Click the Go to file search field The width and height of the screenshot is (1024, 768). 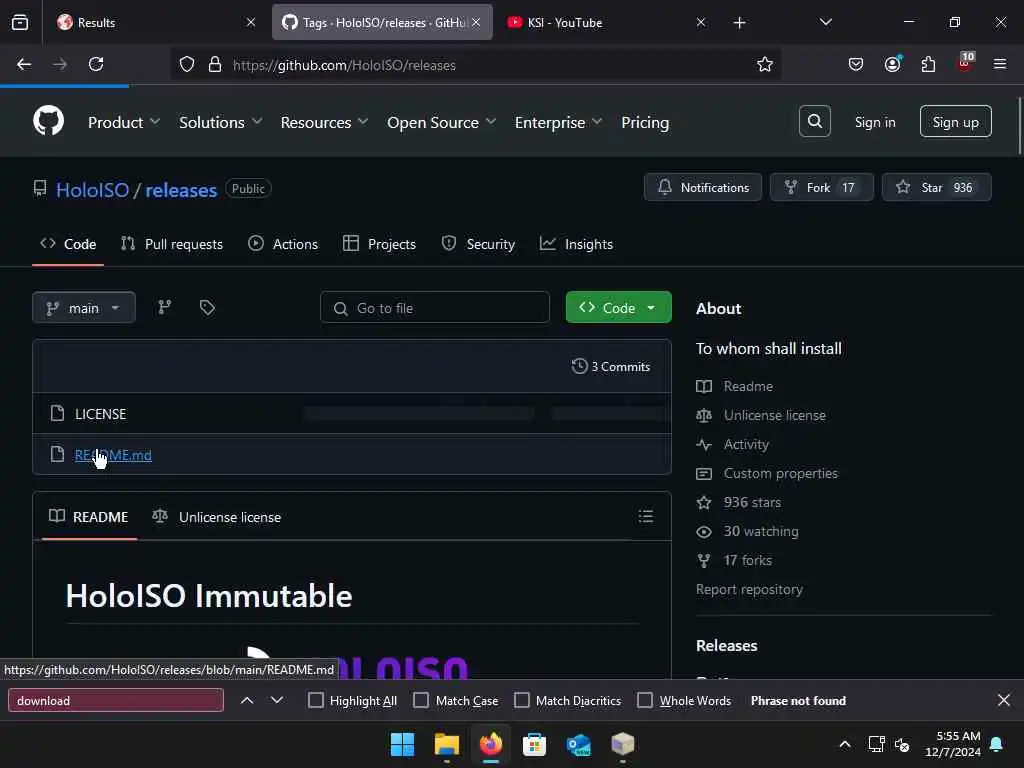435,308
